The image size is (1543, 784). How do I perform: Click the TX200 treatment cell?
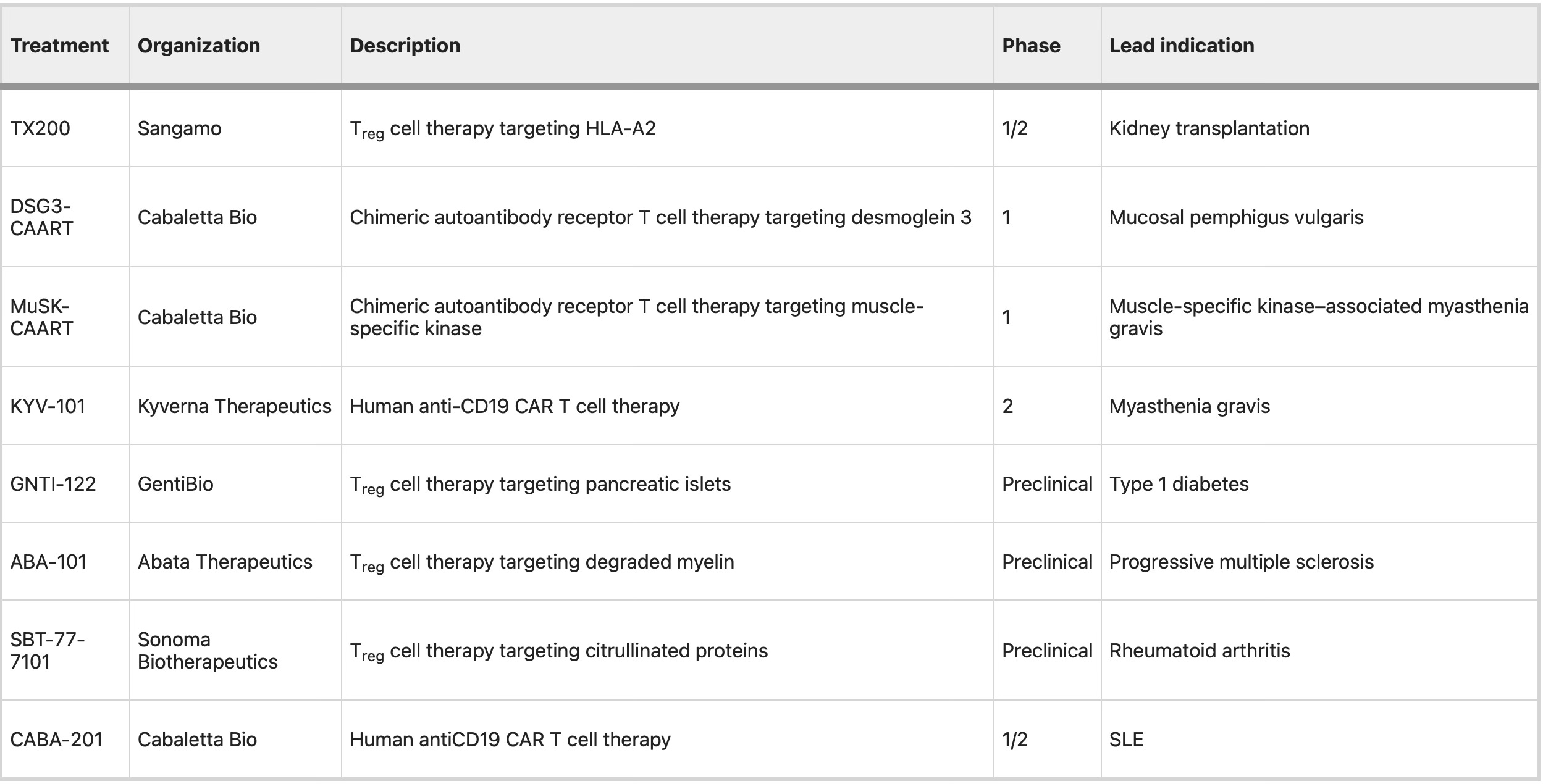pyautogui.click(x=40, y=128)
